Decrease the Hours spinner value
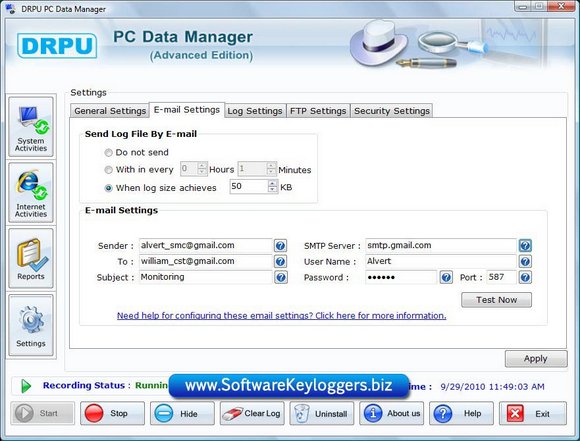 pos(202,172)
